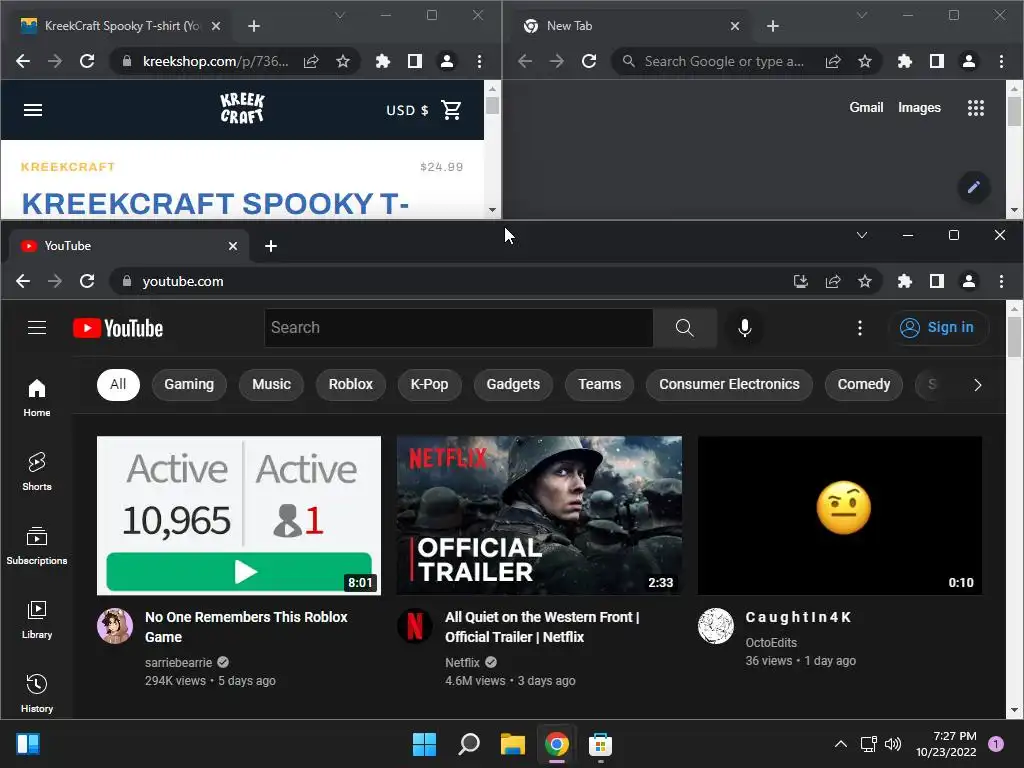This screenshot has width=1024, height=768.
Task: Reload page in the New Tab window
Action: tap(589, 61)
